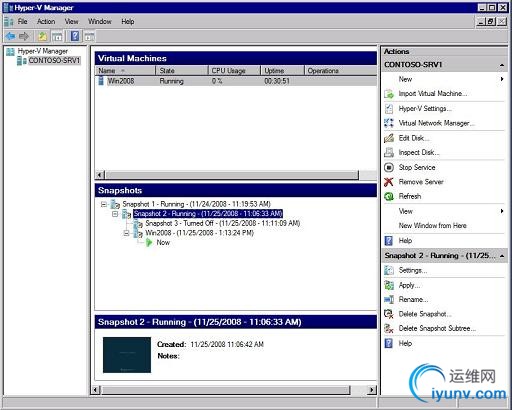
Task: Click the Virtual Network Manager icon
Action: pyautogui.click(x=389, y=123)
